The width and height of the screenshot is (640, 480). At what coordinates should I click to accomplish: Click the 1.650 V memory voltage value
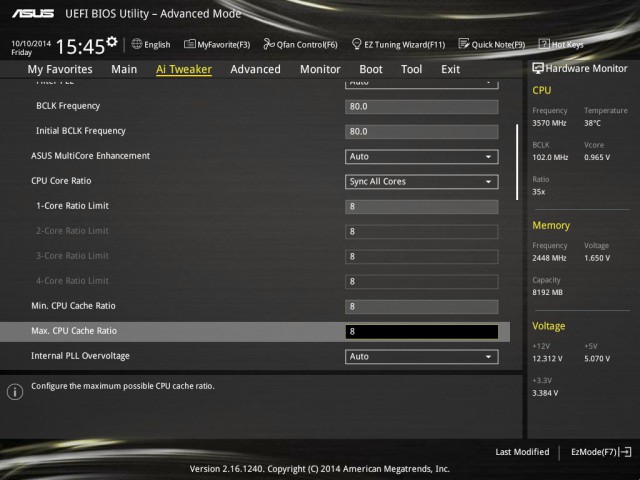point(597,258)
